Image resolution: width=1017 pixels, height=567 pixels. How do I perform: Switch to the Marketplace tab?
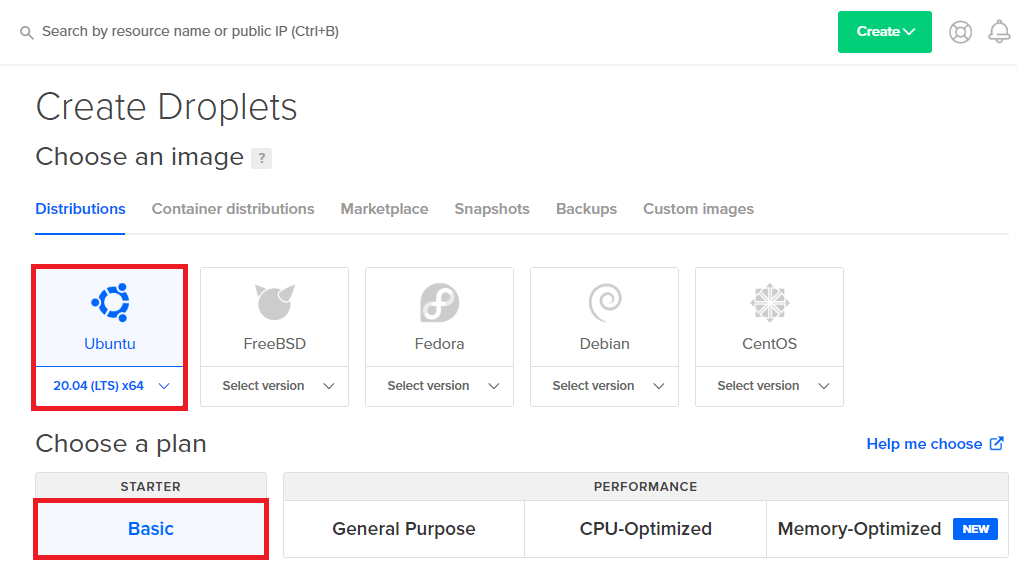[384, 209]
